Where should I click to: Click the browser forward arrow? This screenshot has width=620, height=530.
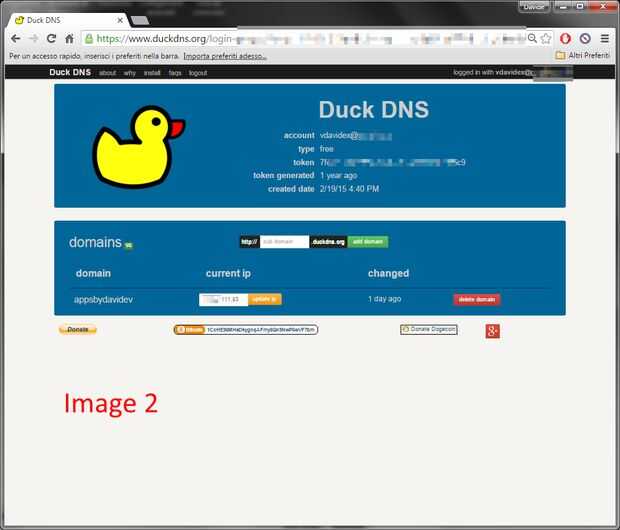pyautogui.click(x=34, y=38)
